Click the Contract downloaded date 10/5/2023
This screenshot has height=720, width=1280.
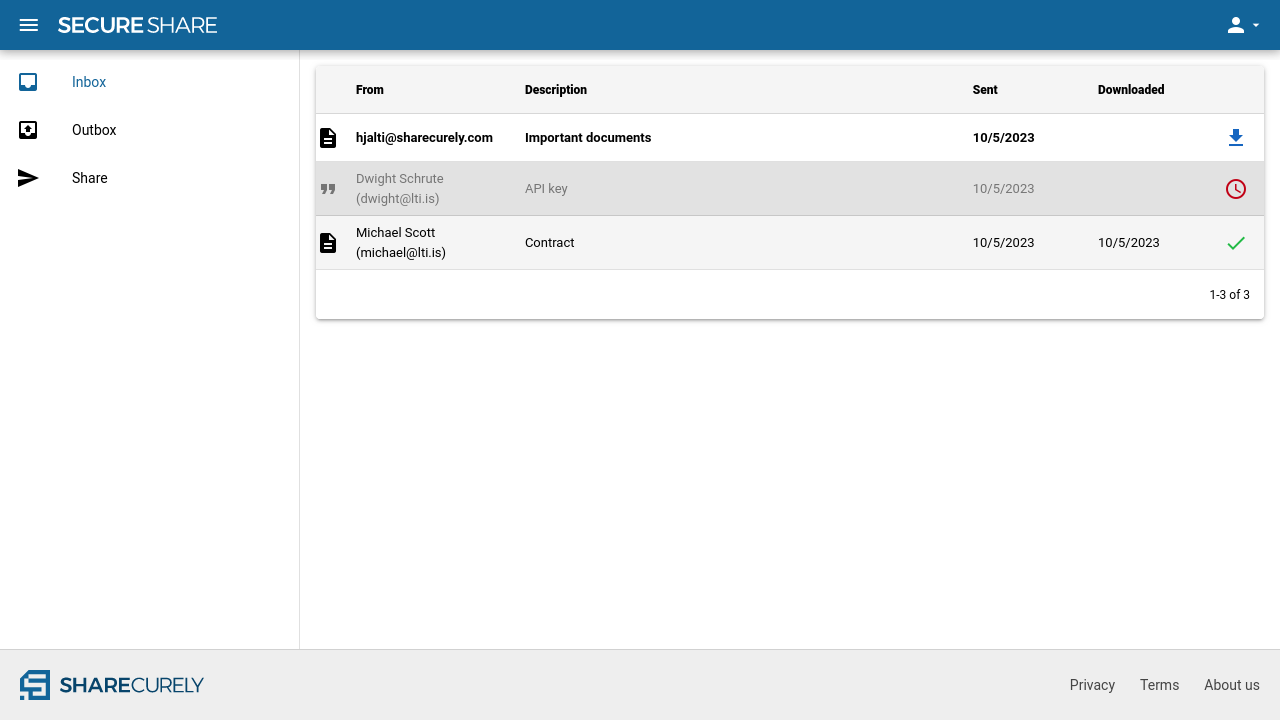(x=1129, y=243)
